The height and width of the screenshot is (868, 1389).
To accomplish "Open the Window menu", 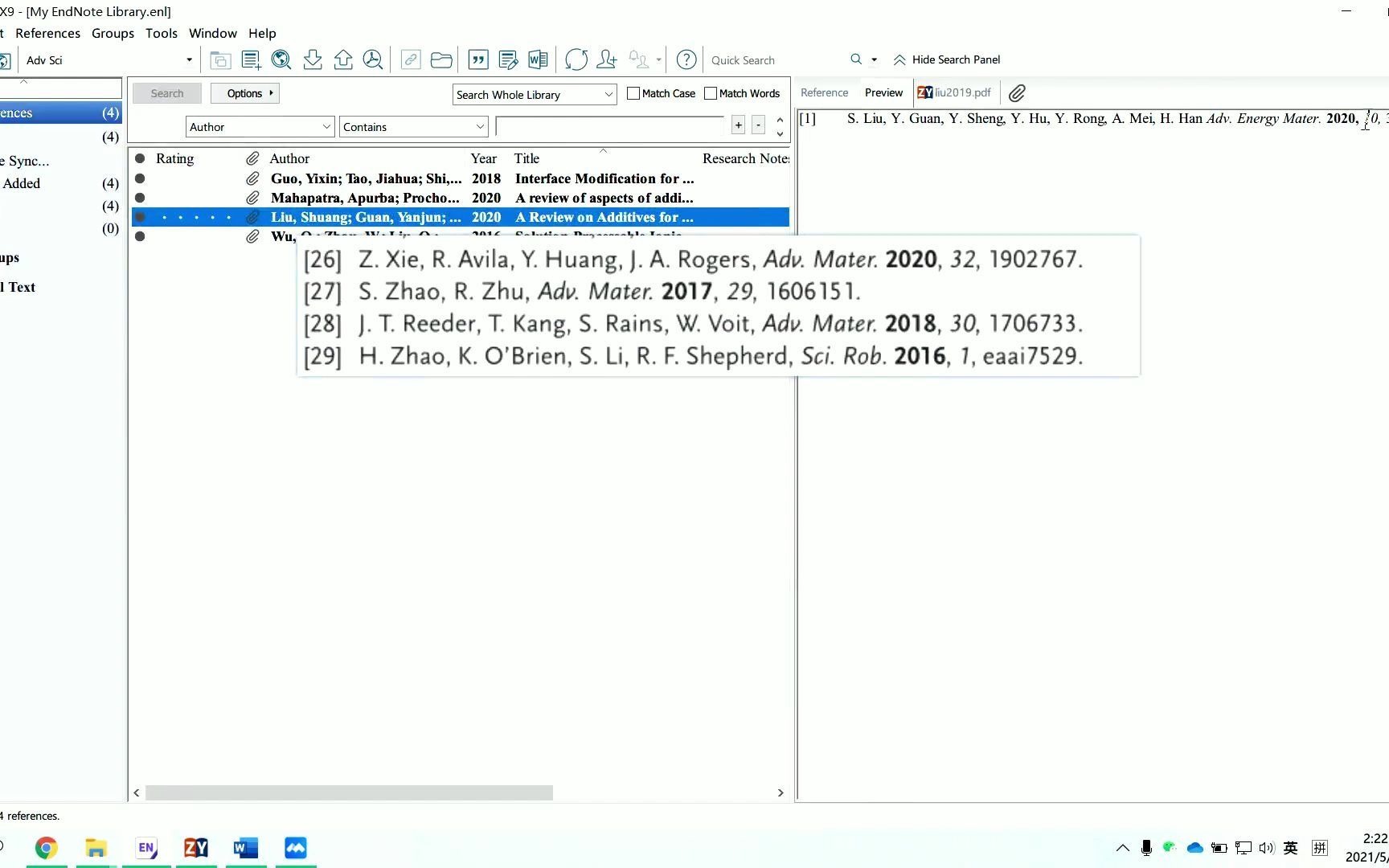I will [213, 33].
